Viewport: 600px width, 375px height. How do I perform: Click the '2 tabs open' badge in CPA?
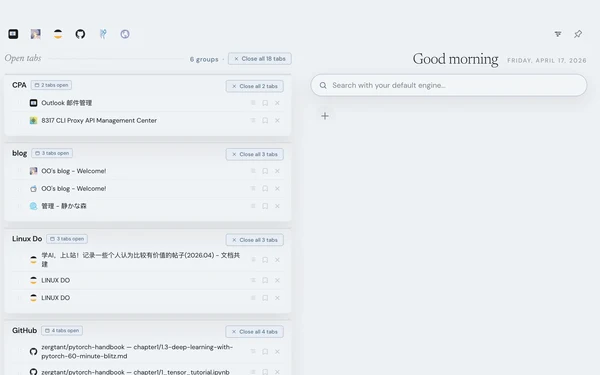(51, 85)
